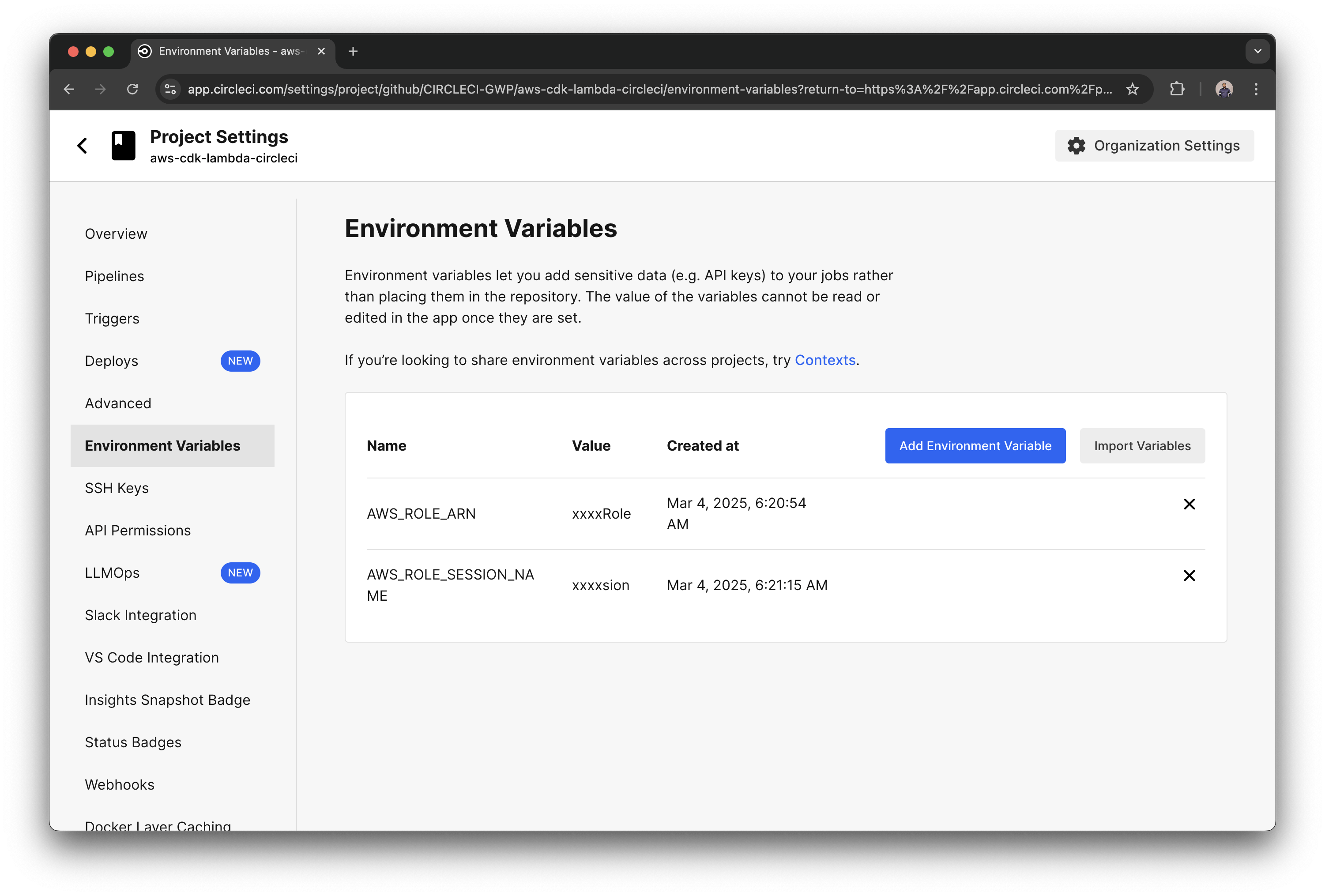
Task: Expand the window controls chevron at top right
Action: coord(1257,51)
